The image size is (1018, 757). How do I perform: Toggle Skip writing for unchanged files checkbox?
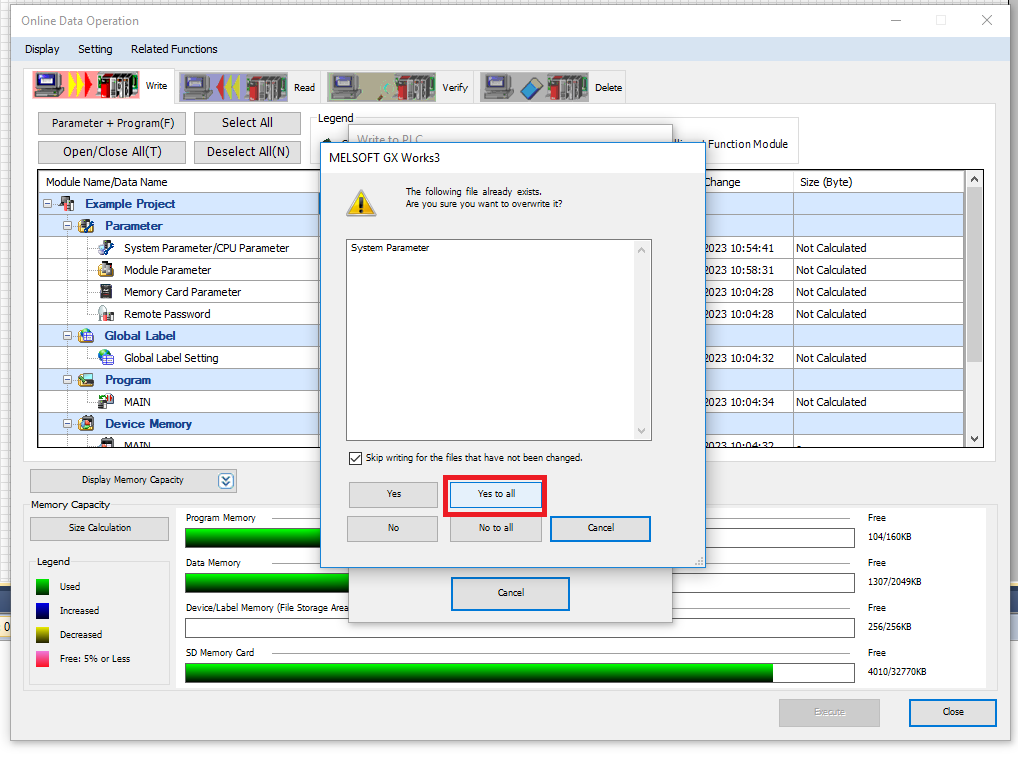click(355, 458)
